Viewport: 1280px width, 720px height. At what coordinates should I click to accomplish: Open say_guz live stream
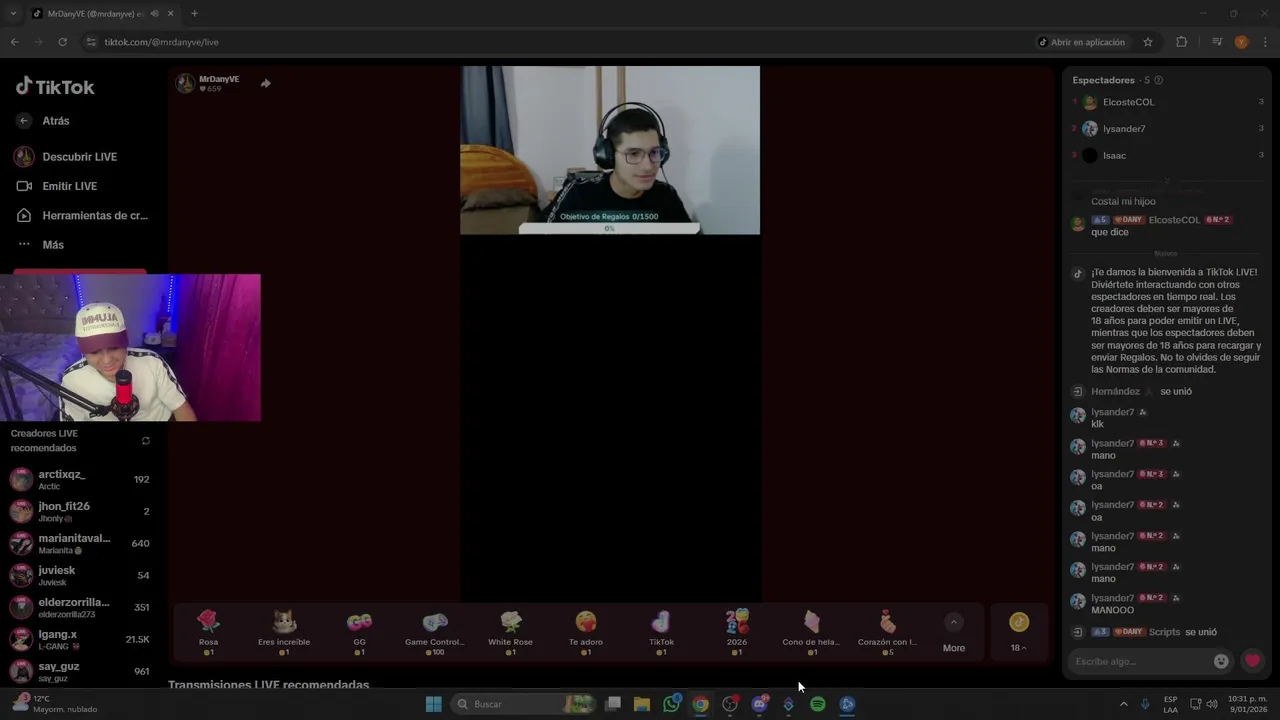80,671
